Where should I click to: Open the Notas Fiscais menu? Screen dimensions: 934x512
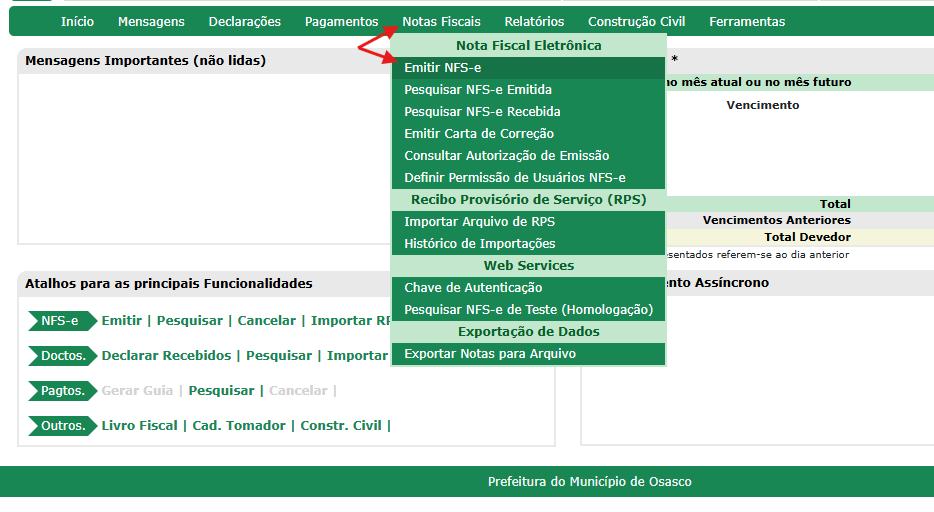click(x=441, y=21)
